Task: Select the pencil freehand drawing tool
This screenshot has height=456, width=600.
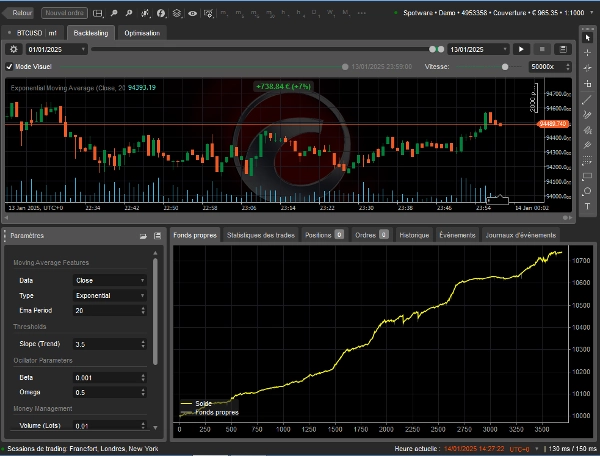Action: point(587,115)
